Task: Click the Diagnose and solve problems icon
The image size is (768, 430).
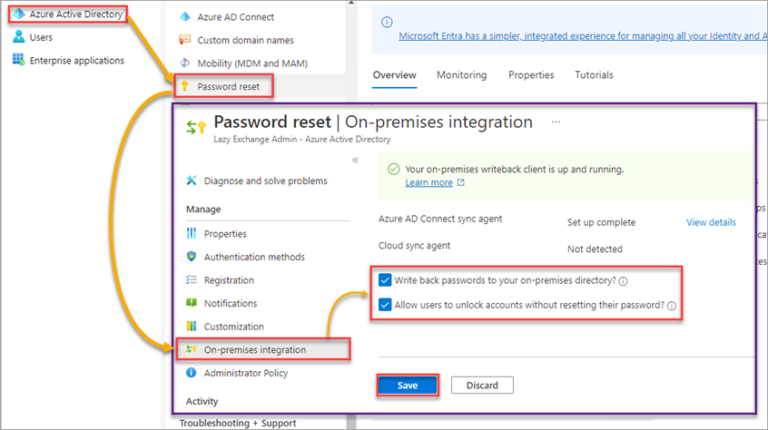Action: (192, 181)
